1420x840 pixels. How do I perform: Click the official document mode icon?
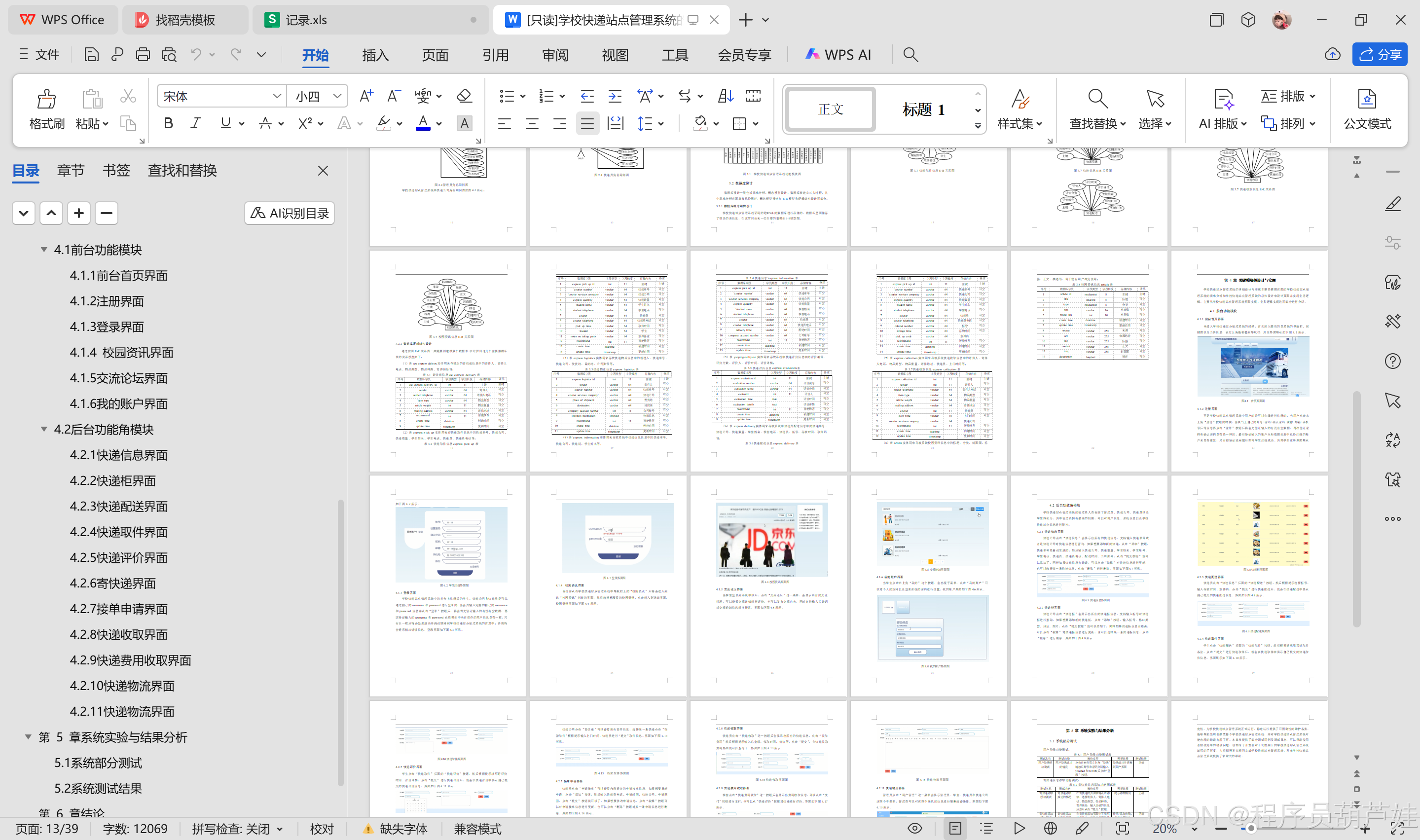click(x=1367, y=100)
